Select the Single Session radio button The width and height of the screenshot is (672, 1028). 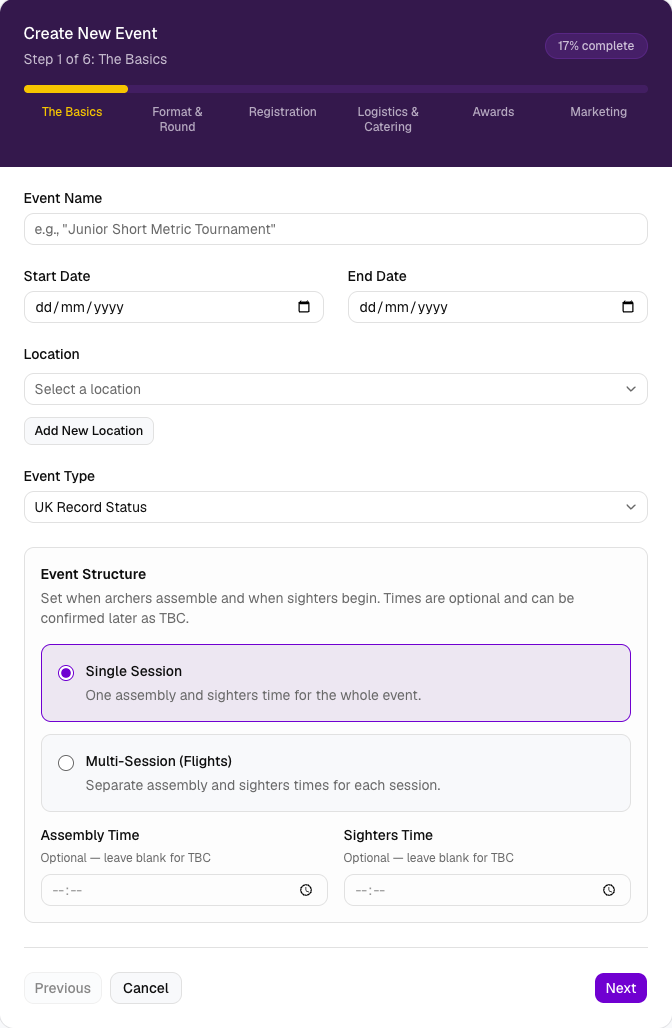pyautogui.click(x=66, y=673)
